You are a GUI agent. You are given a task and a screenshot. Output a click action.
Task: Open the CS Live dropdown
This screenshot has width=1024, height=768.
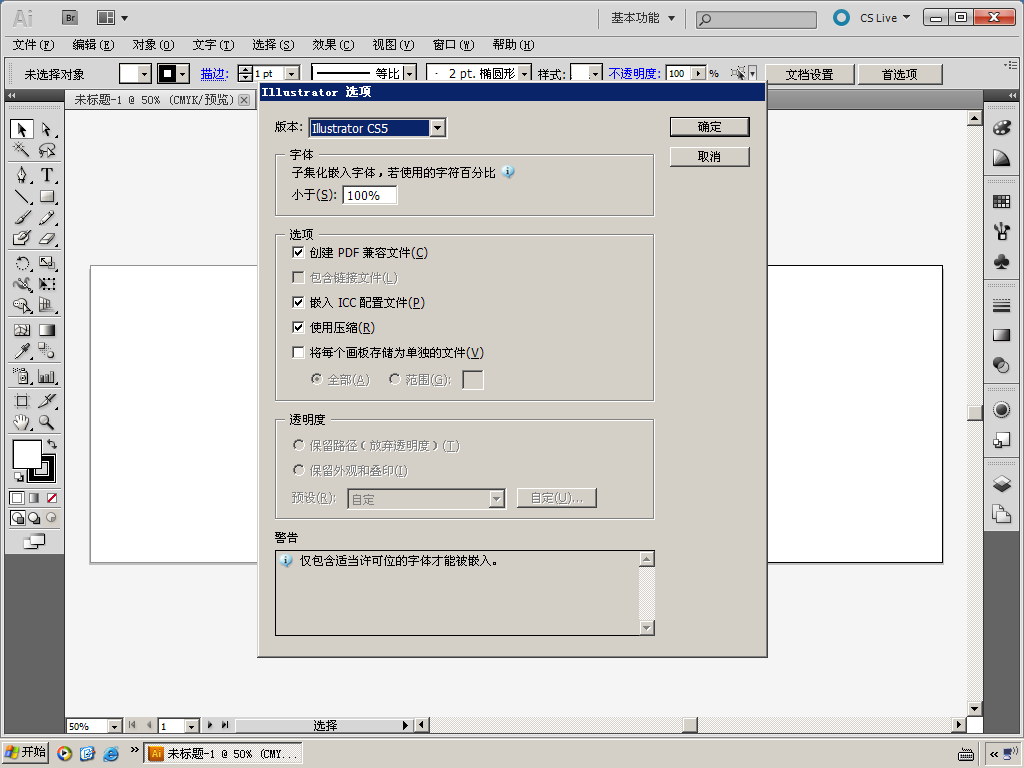click(885, 18)
